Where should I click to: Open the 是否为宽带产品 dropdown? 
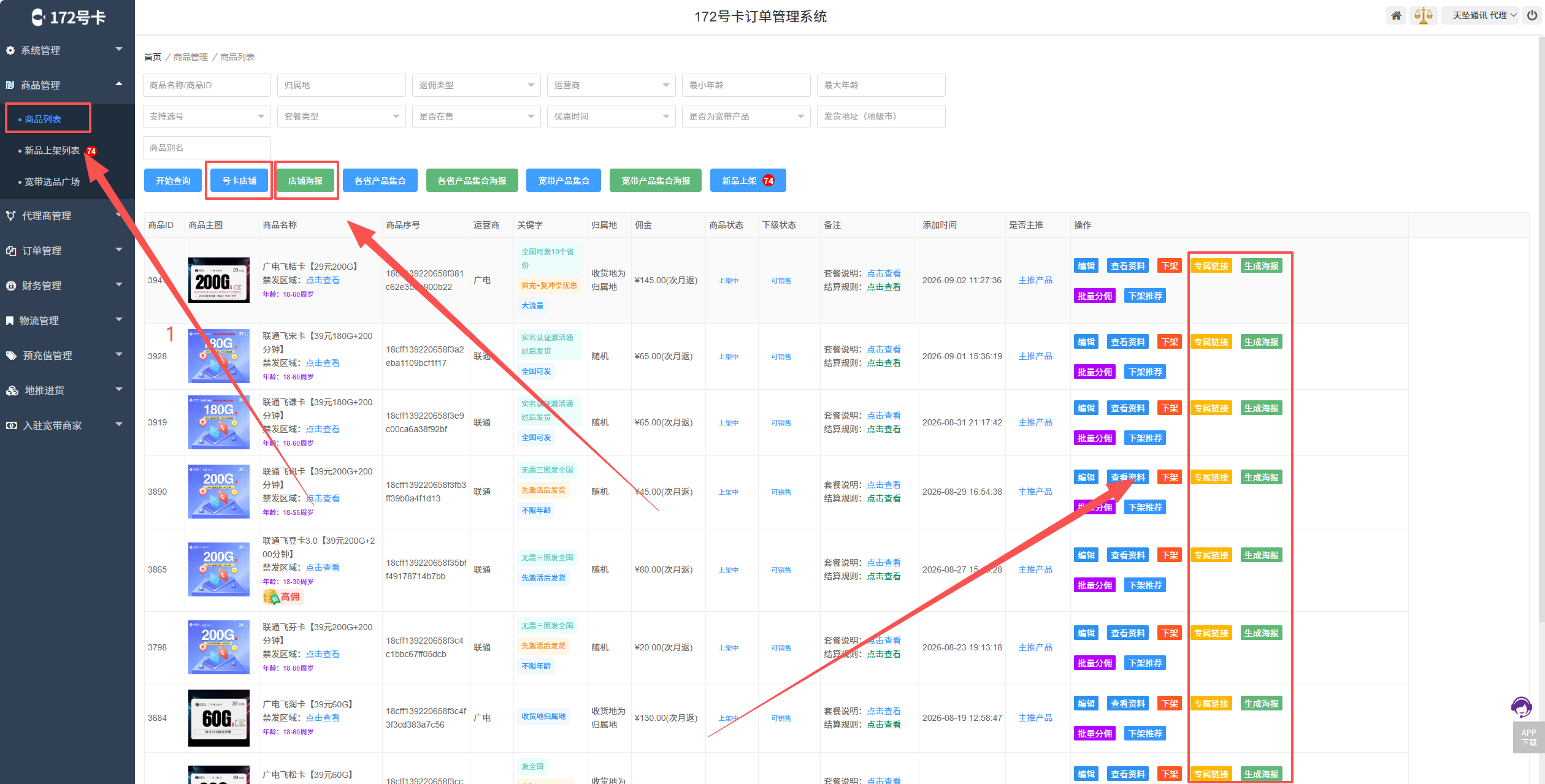746,116
